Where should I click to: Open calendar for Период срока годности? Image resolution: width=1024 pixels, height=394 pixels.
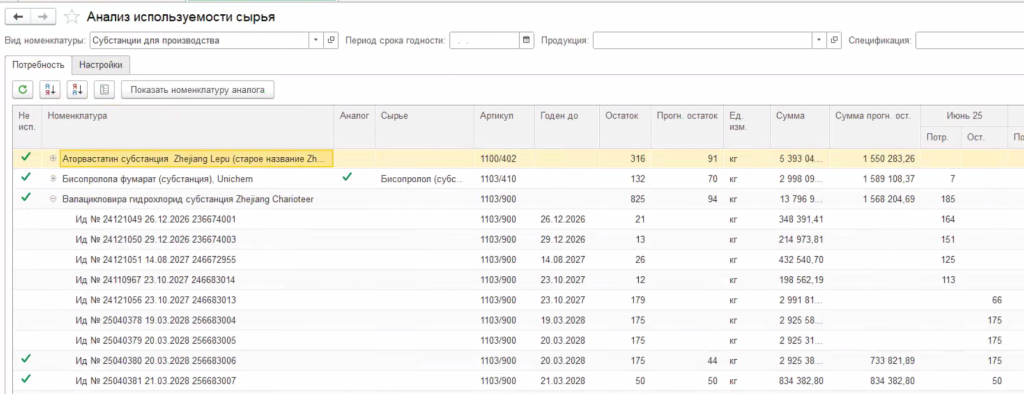pos(527,41)
